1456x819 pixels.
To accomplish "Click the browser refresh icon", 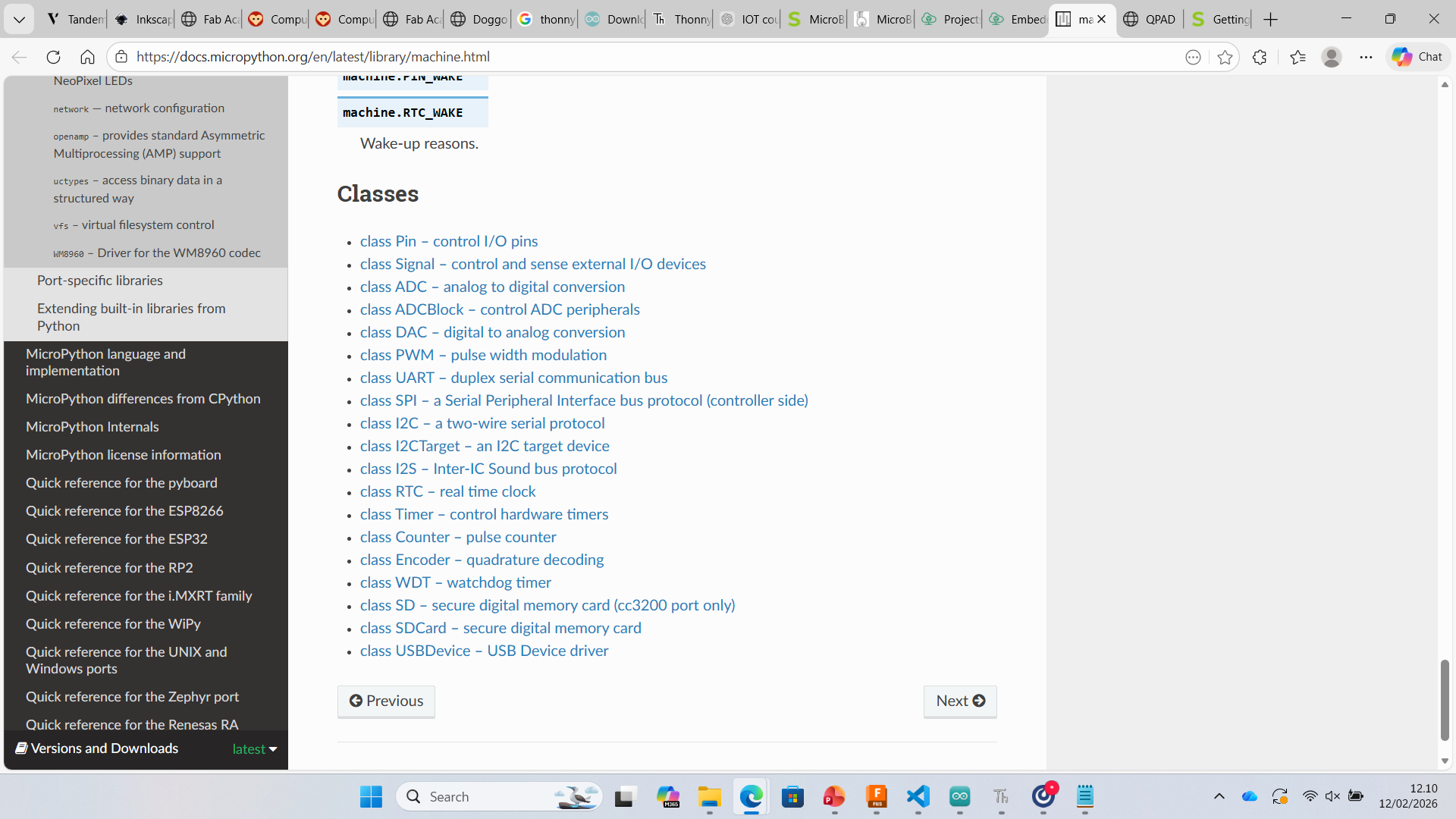I will pyautogui.click(x=53, y=57).
